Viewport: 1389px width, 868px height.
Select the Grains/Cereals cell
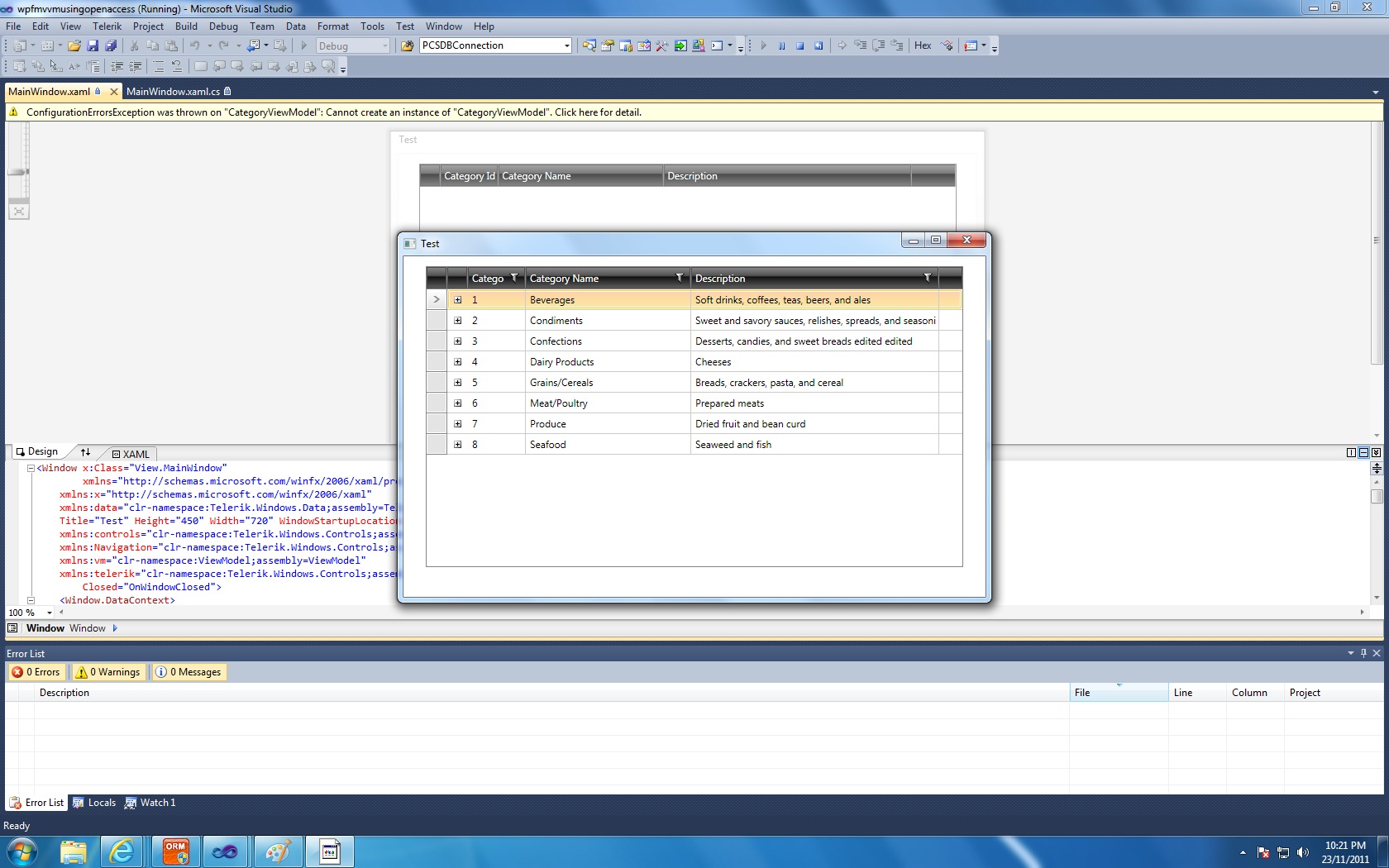pos(608,383)
